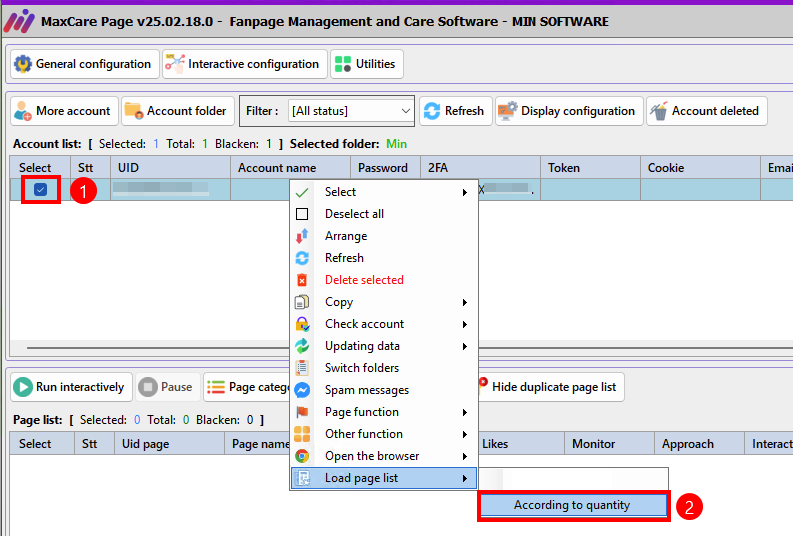Click the More account button
The image size is (793, 536).
coord(64,111)
